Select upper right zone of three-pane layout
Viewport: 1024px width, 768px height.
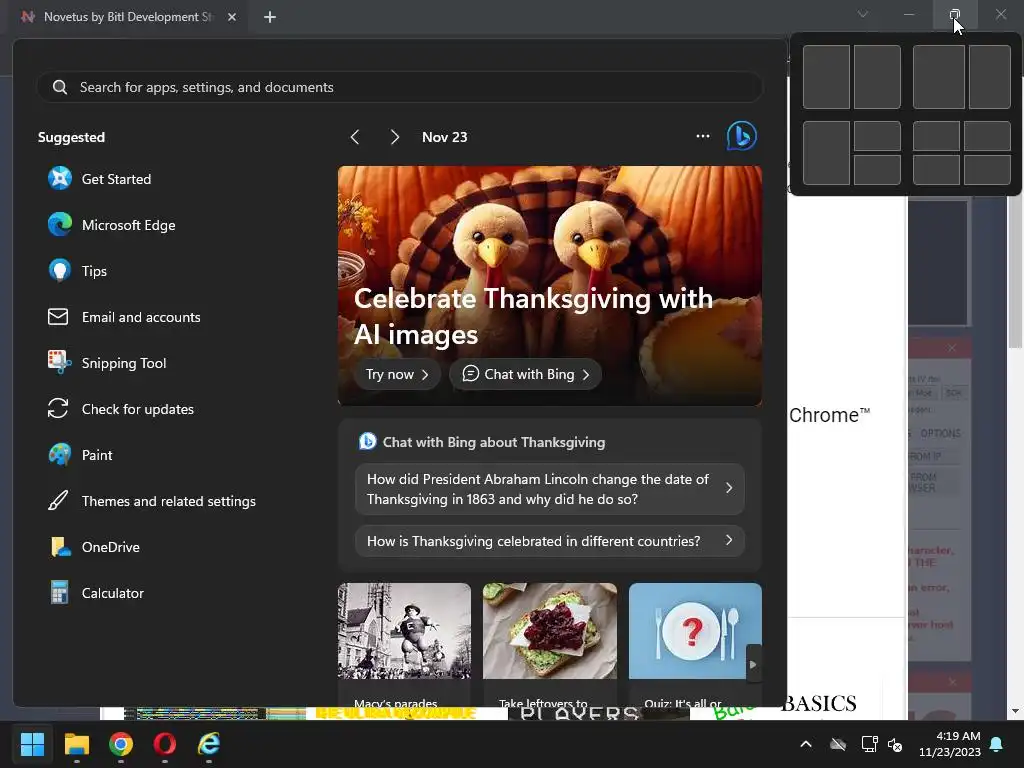point(877,136)
